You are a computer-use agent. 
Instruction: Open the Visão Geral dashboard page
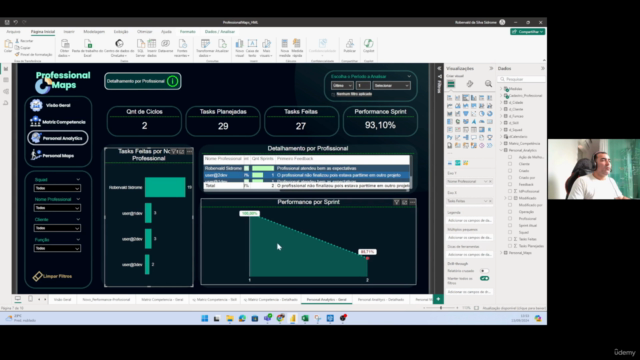coord(57,105)
